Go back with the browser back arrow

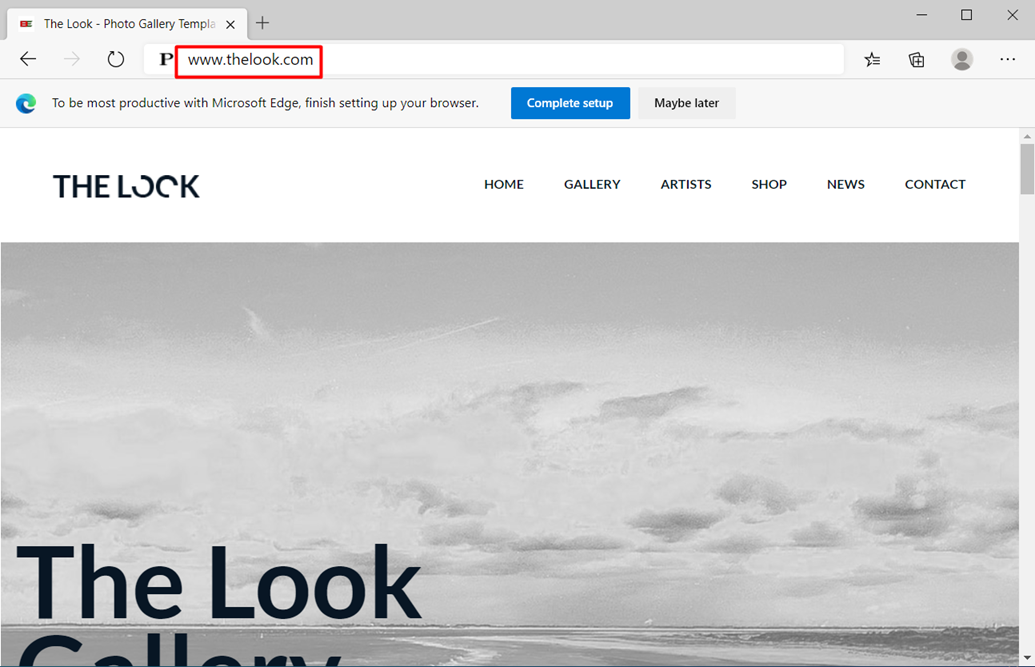[x=28, y=59]
